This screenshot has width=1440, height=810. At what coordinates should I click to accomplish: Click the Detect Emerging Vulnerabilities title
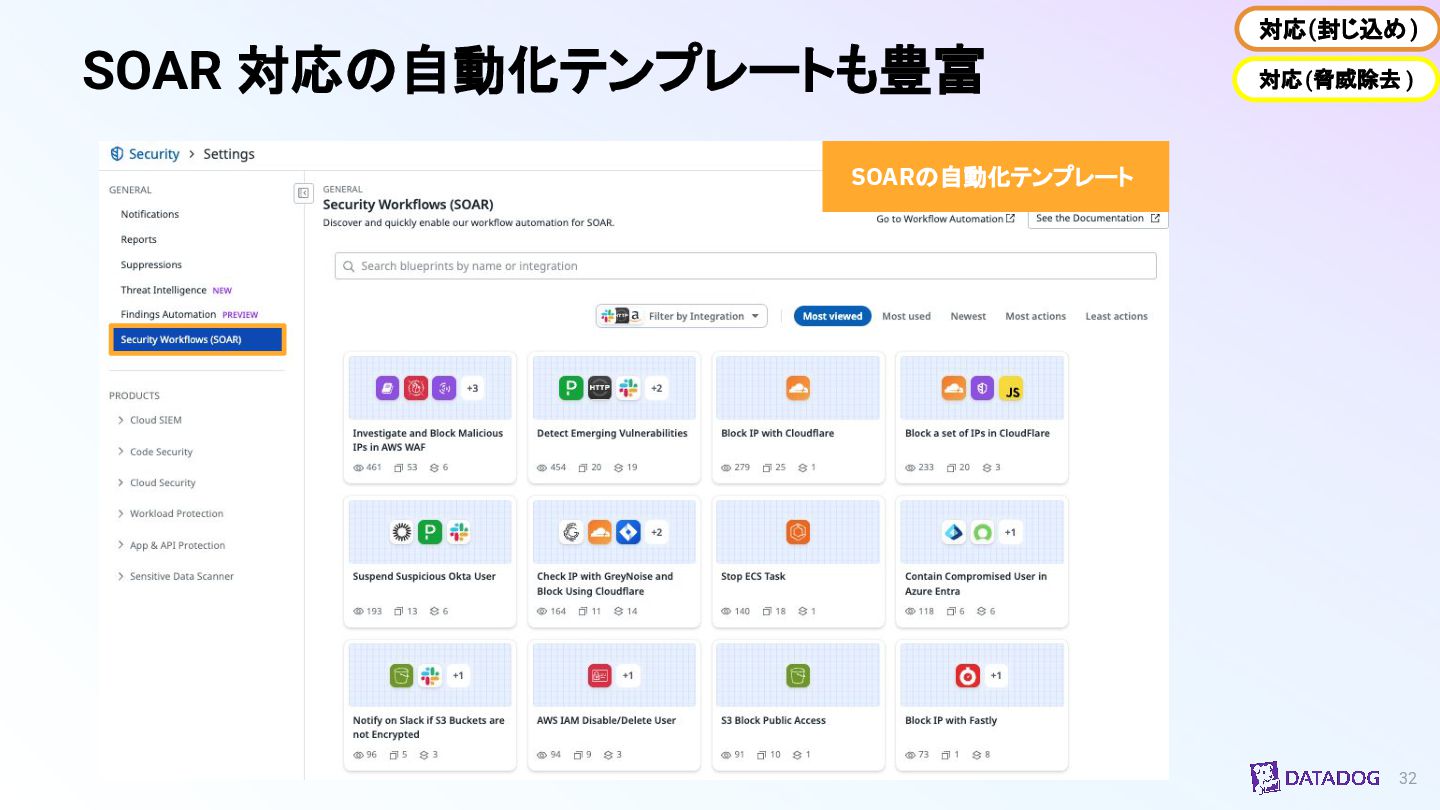pyautogui.click(x=612, y=433)
